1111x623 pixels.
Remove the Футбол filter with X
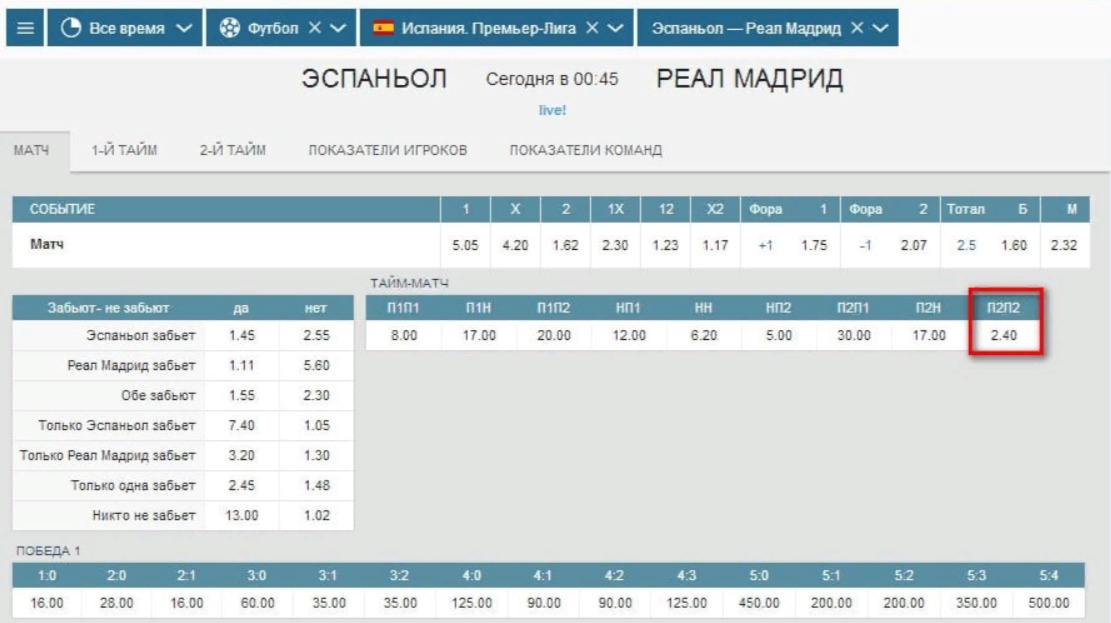click(x=315, y=28)
